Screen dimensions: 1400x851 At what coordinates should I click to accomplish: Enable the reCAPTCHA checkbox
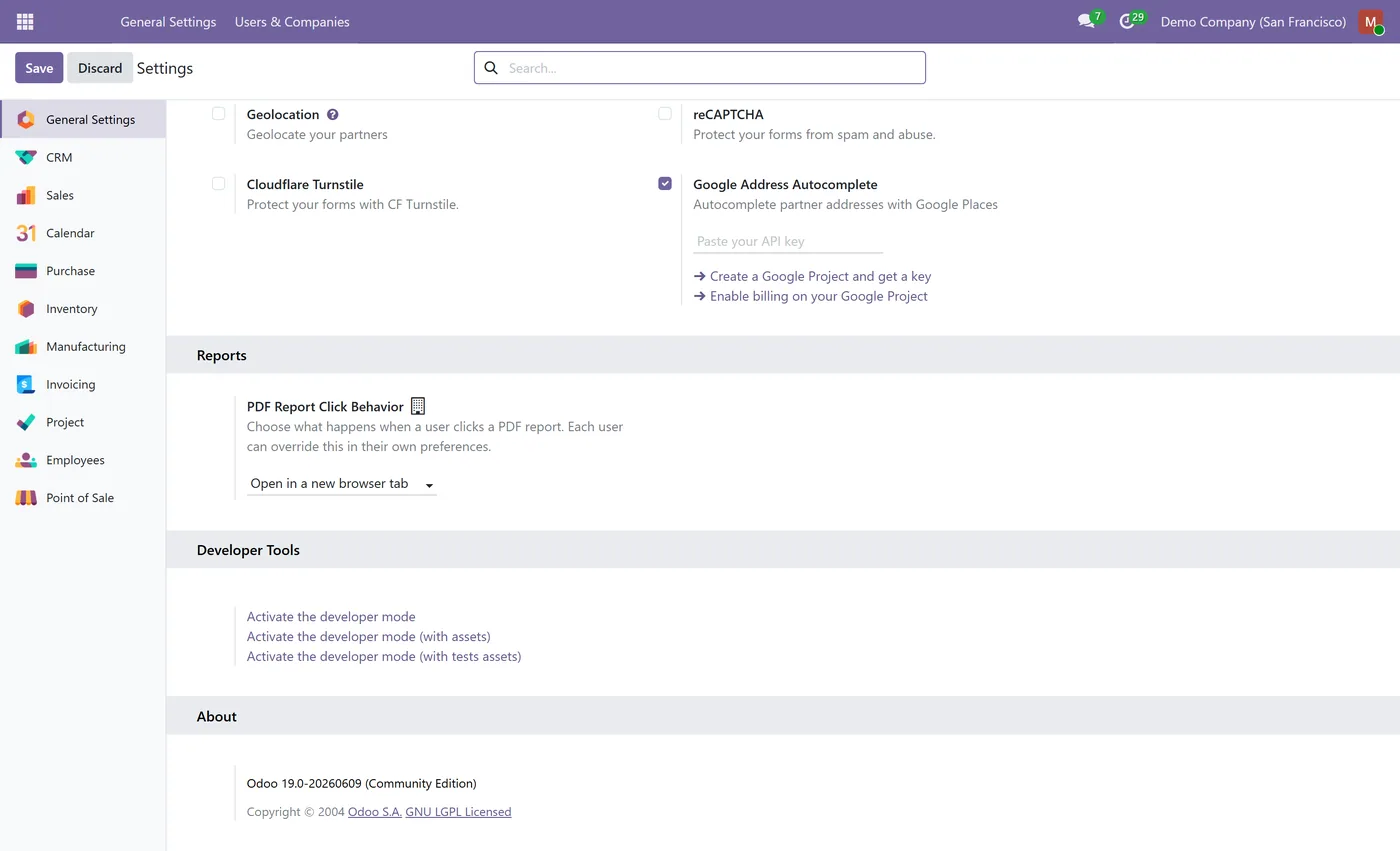[x=665, y=114]
